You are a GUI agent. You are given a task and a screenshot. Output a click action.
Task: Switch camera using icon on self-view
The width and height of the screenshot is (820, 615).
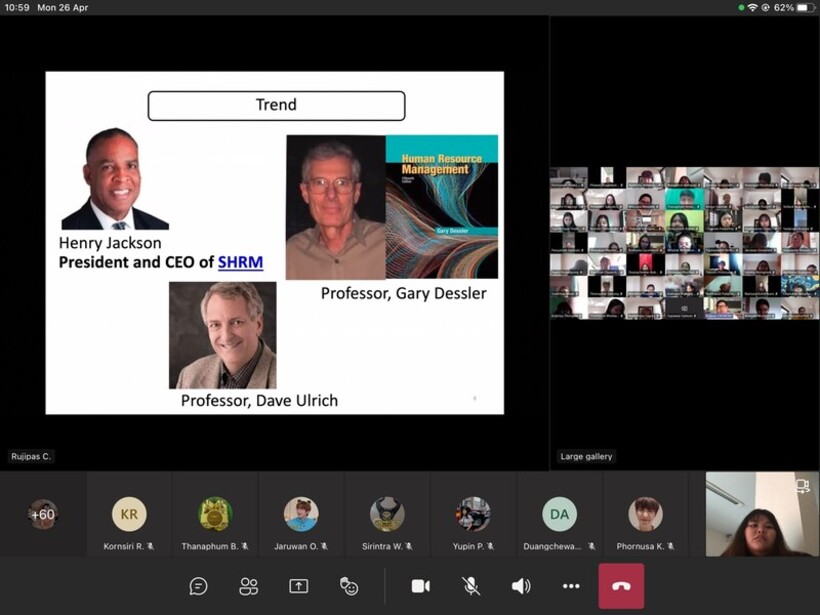(x=802, y=486)
